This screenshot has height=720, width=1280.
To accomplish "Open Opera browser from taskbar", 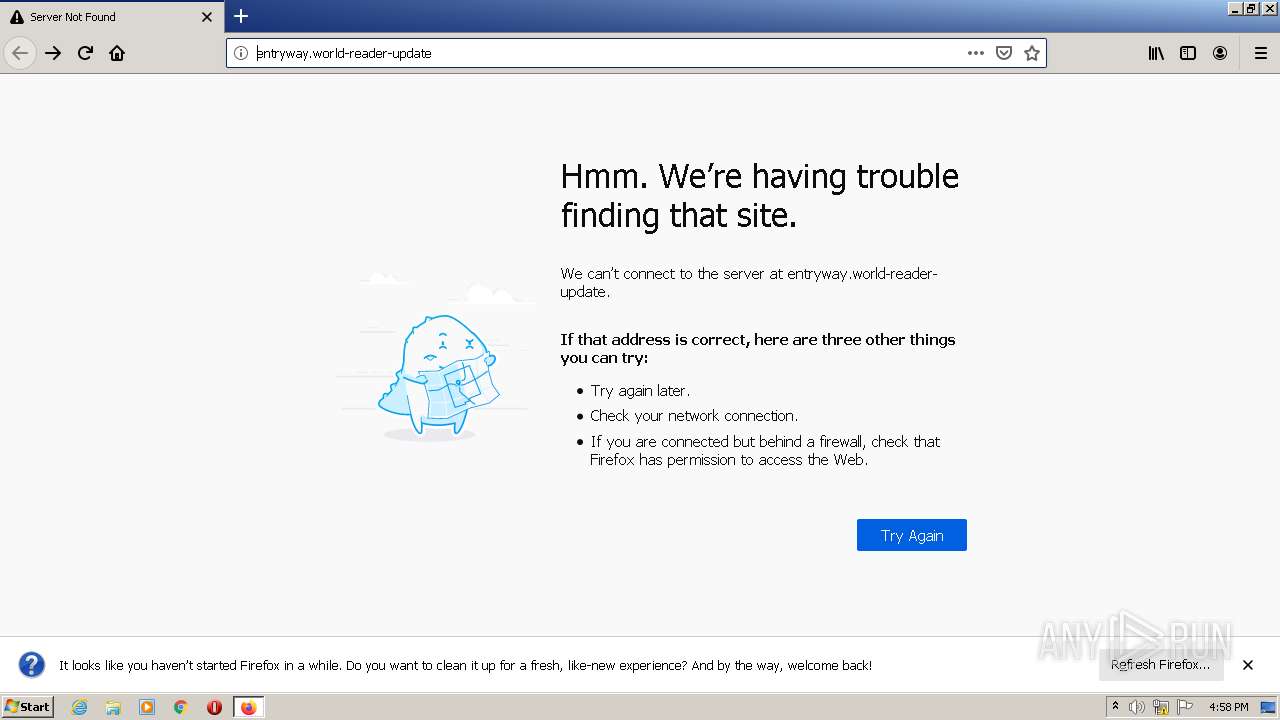I will [x=214, y=707].
